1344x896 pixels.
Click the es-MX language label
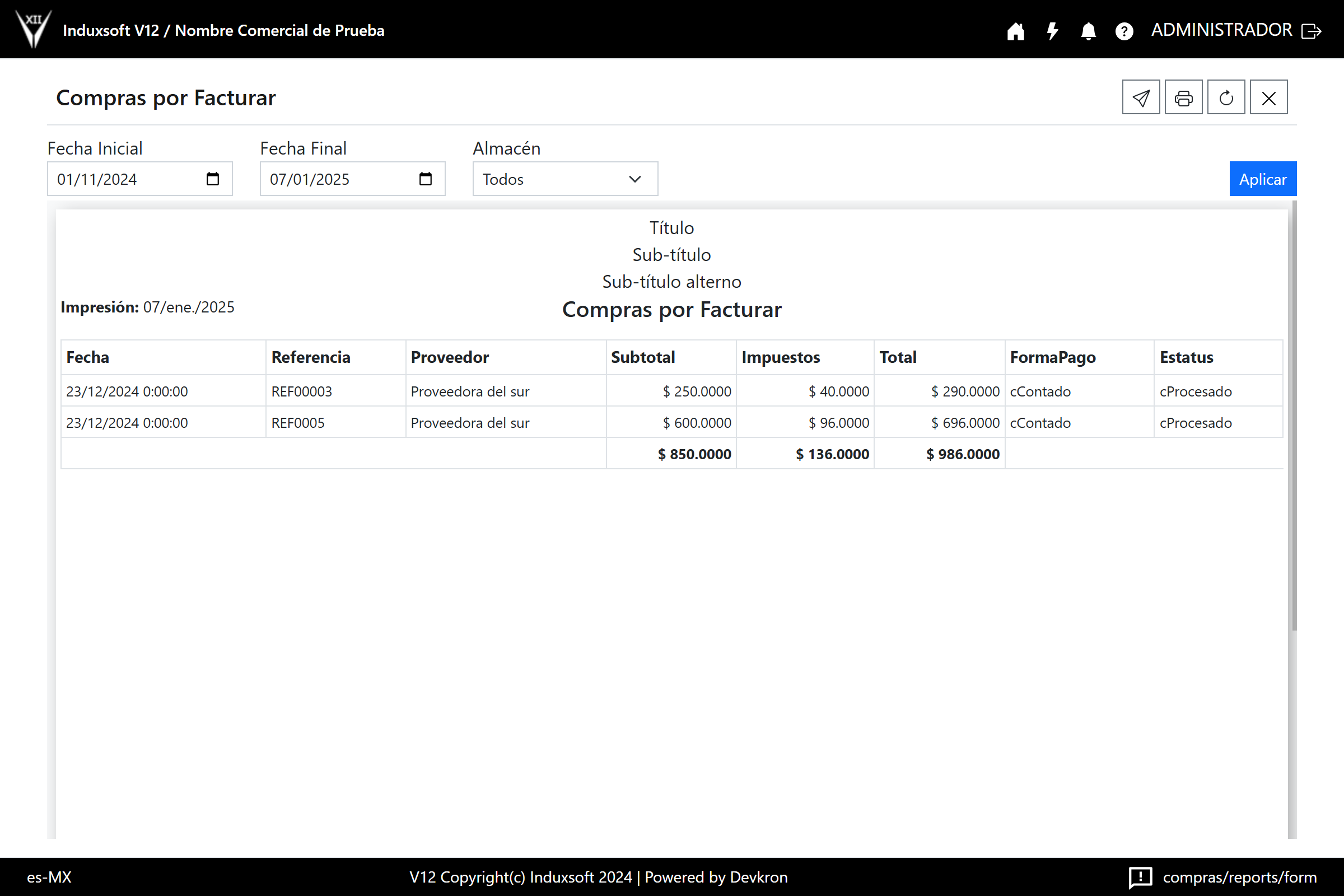tap(49, 876)
